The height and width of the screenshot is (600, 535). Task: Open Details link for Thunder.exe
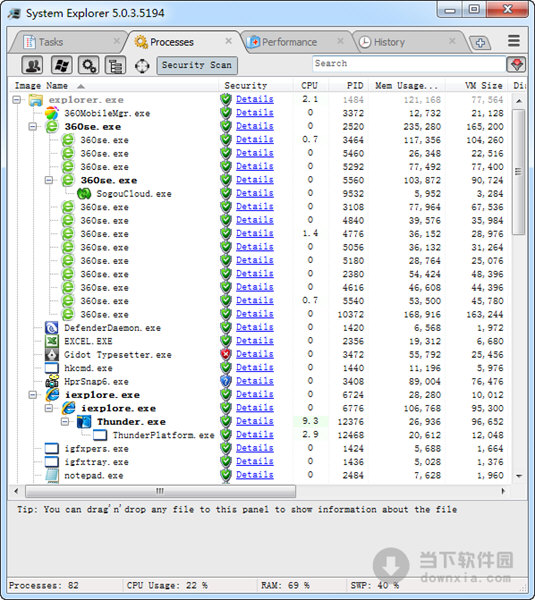[x=254, y=421]
